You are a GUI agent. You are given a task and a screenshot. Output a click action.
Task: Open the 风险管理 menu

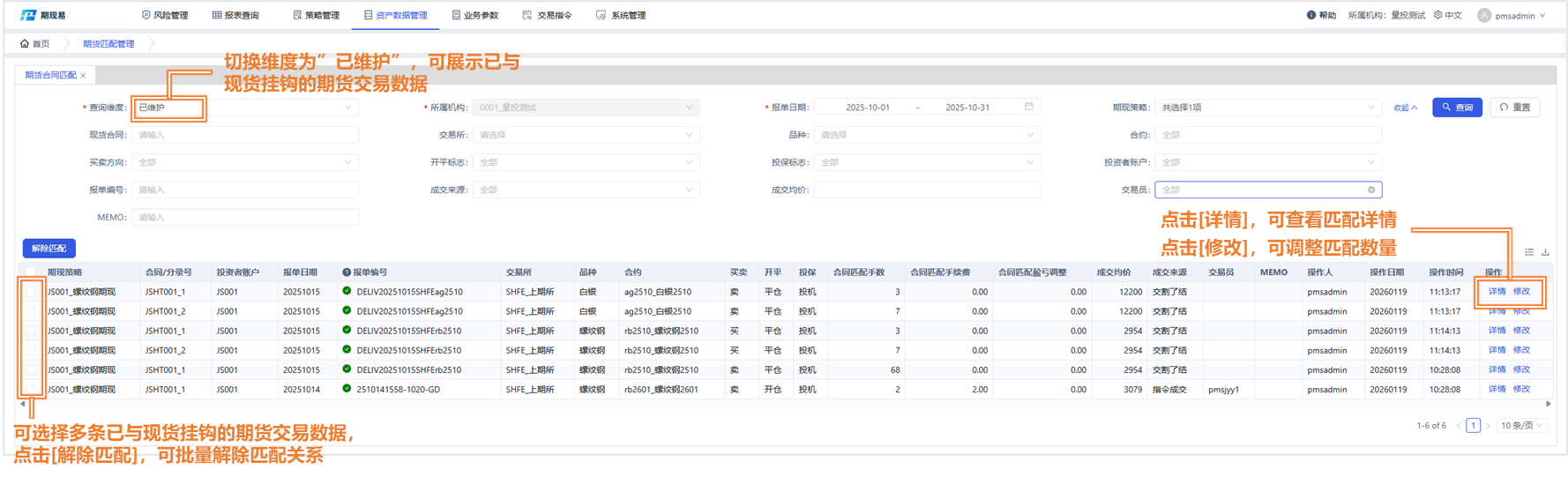click(x=164, y=15)
